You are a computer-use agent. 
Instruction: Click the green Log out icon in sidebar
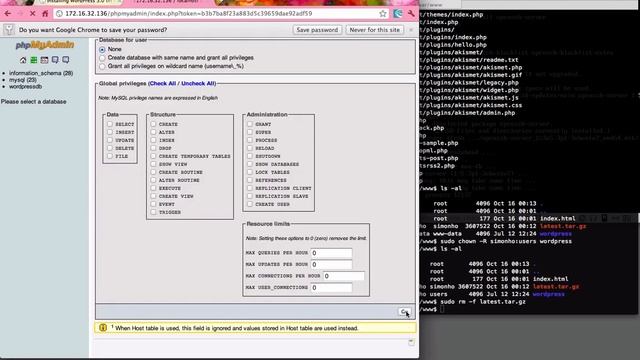coord(33,60)
